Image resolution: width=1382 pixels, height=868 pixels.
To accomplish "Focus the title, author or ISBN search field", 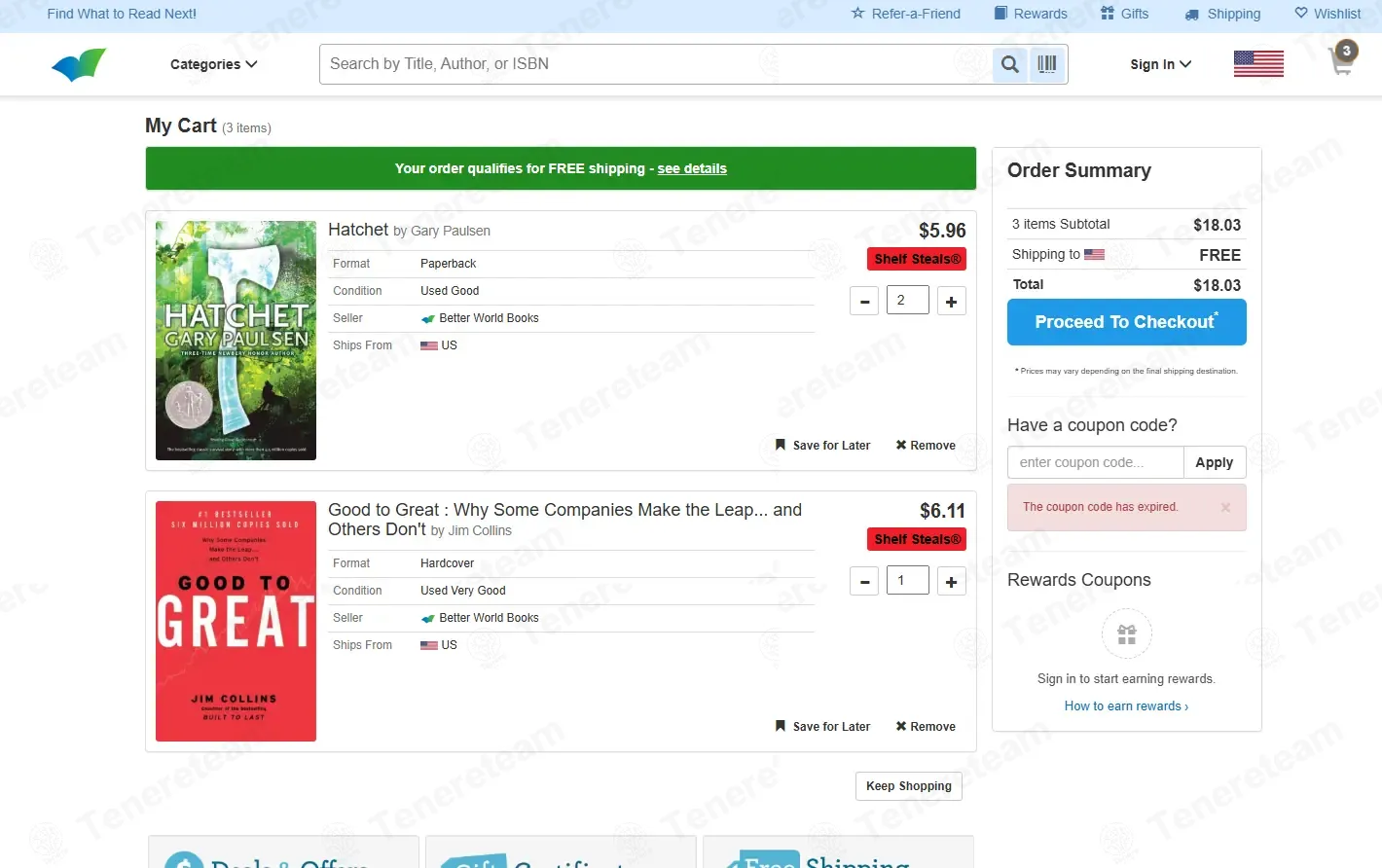I will (x=656, y=64).
